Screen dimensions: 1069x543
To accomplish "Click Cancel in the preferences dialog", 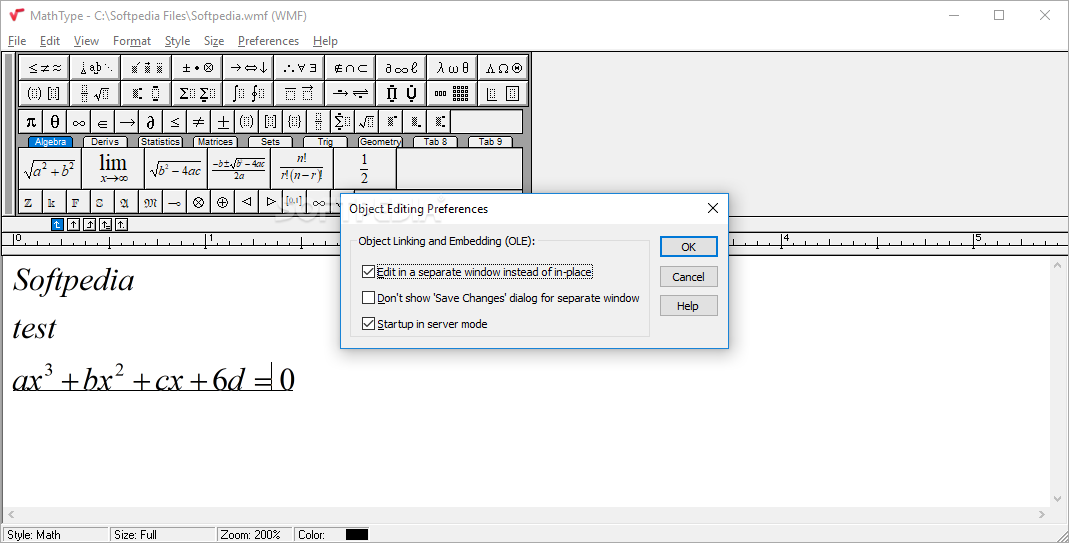I will [x=689, y=276].
